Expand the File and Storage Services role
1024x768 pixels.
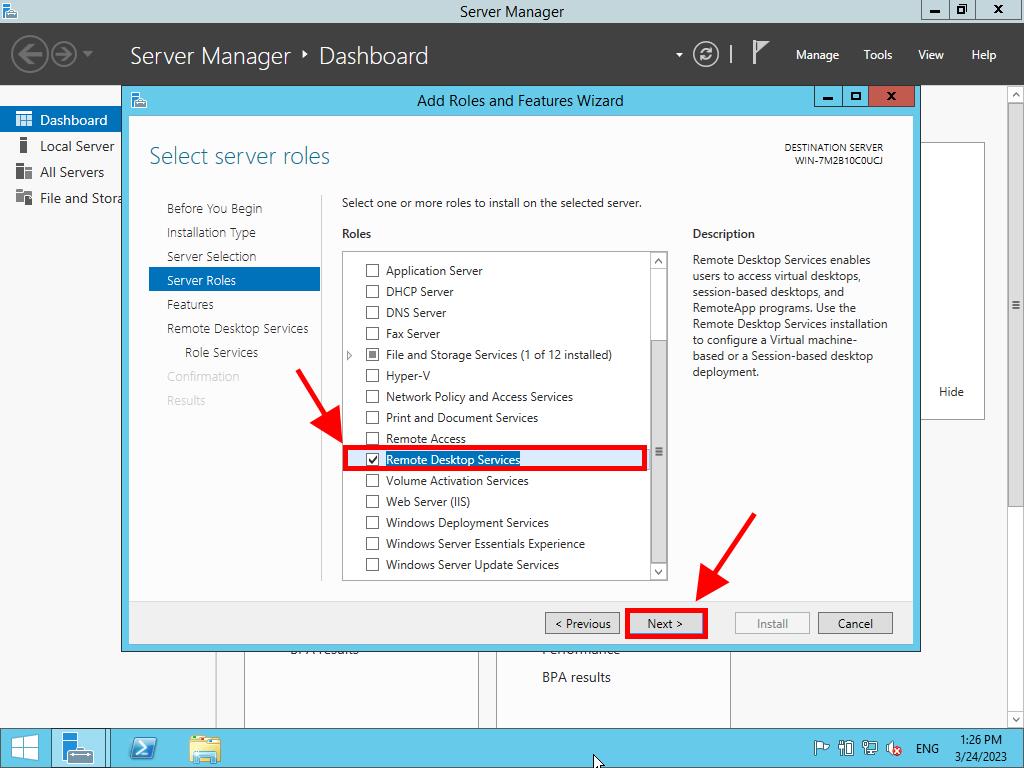(349, 355)
